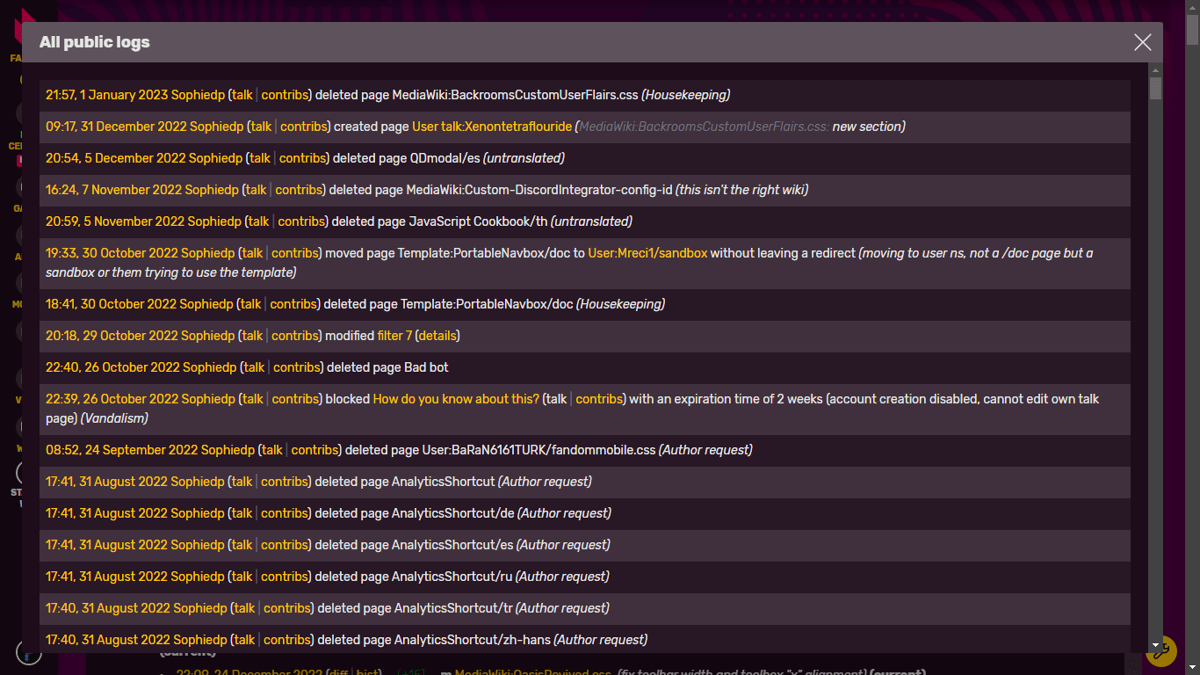Image resolution: width=1200 pixels, height=675 pixels.
Task: Open talk next to the blocked user's name
Action: click(555, 398)
